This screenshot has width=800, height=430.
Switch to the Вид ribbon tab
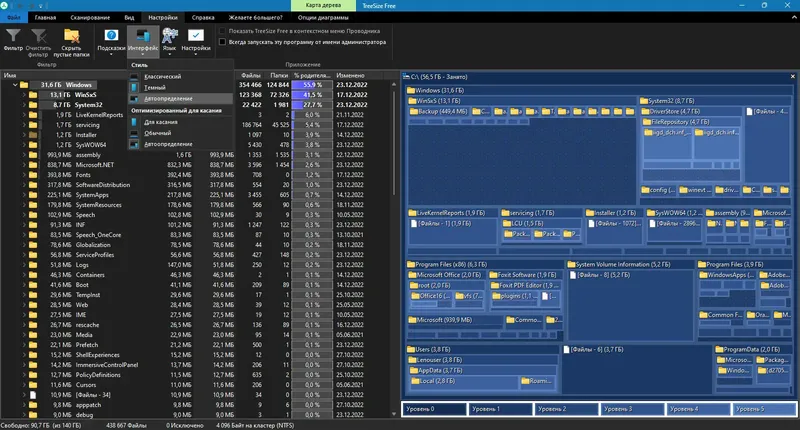tap(129, 17)
